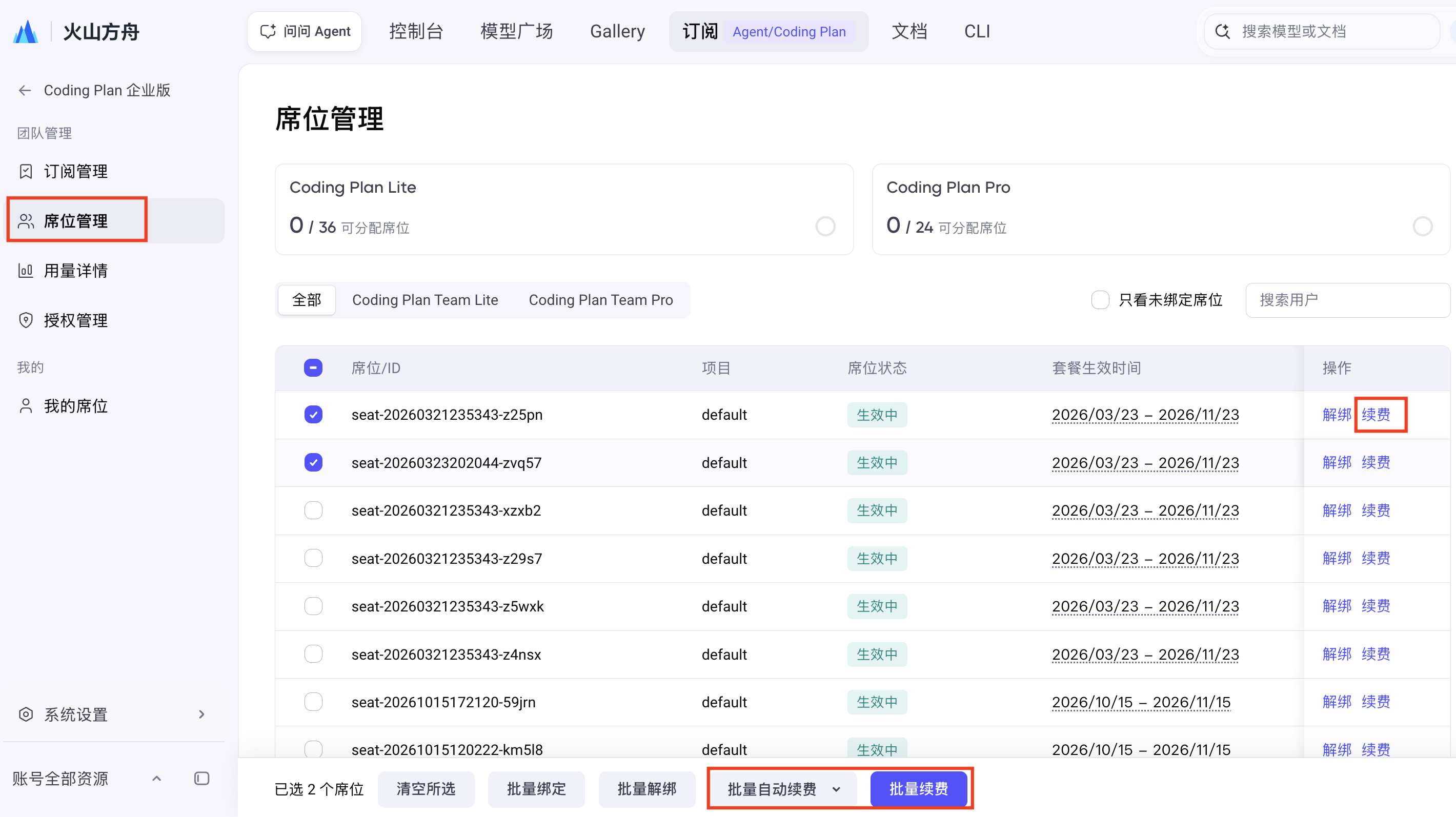Image resolution: width=1456 pixels, height=817 pixels.
Task: Check the seat-20260321235343-z5wxk row checkbox
Action: pos(313,606)
